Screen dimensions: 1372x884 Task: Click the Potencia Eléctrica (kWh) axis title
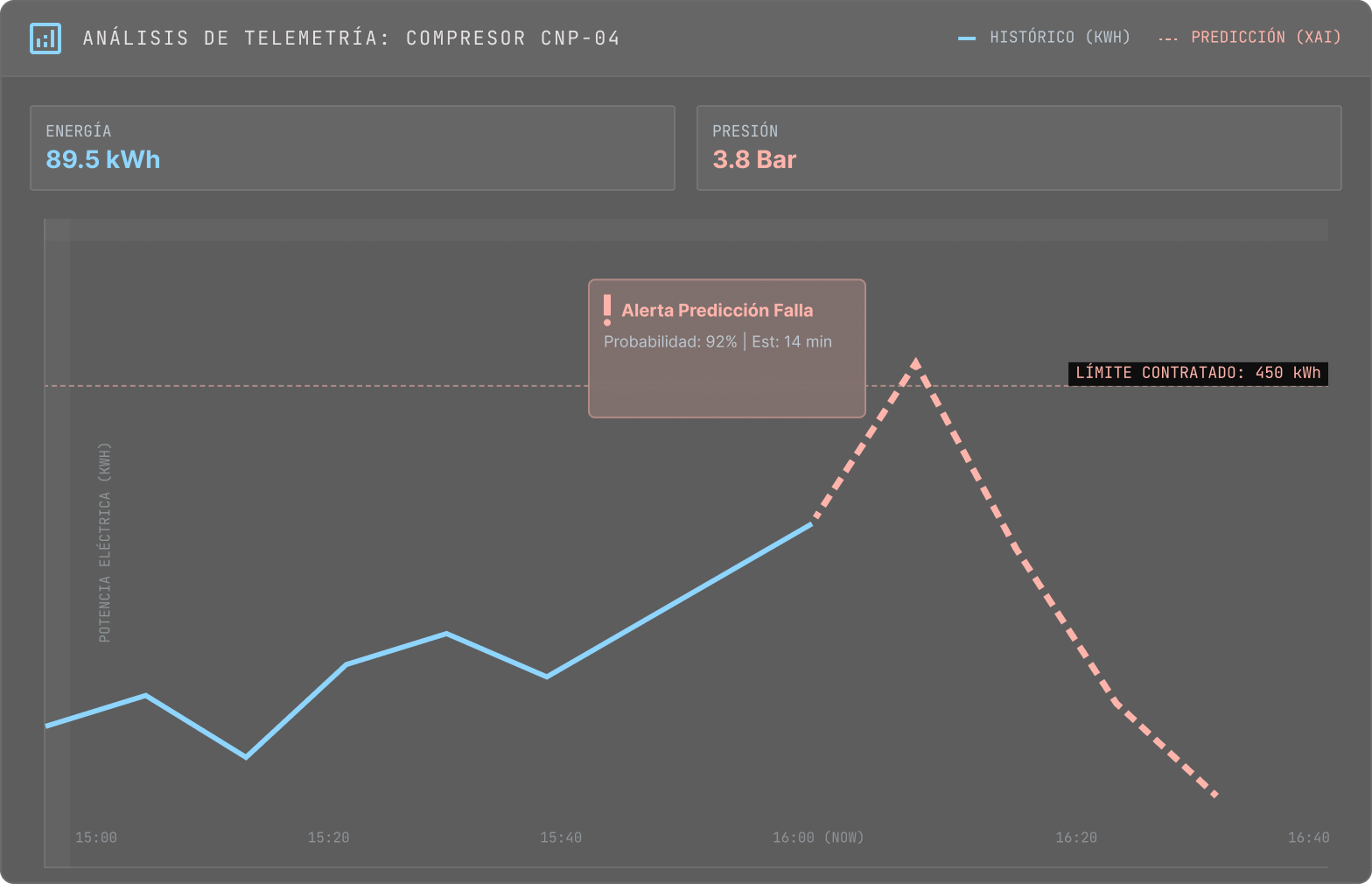coord(105,543)
